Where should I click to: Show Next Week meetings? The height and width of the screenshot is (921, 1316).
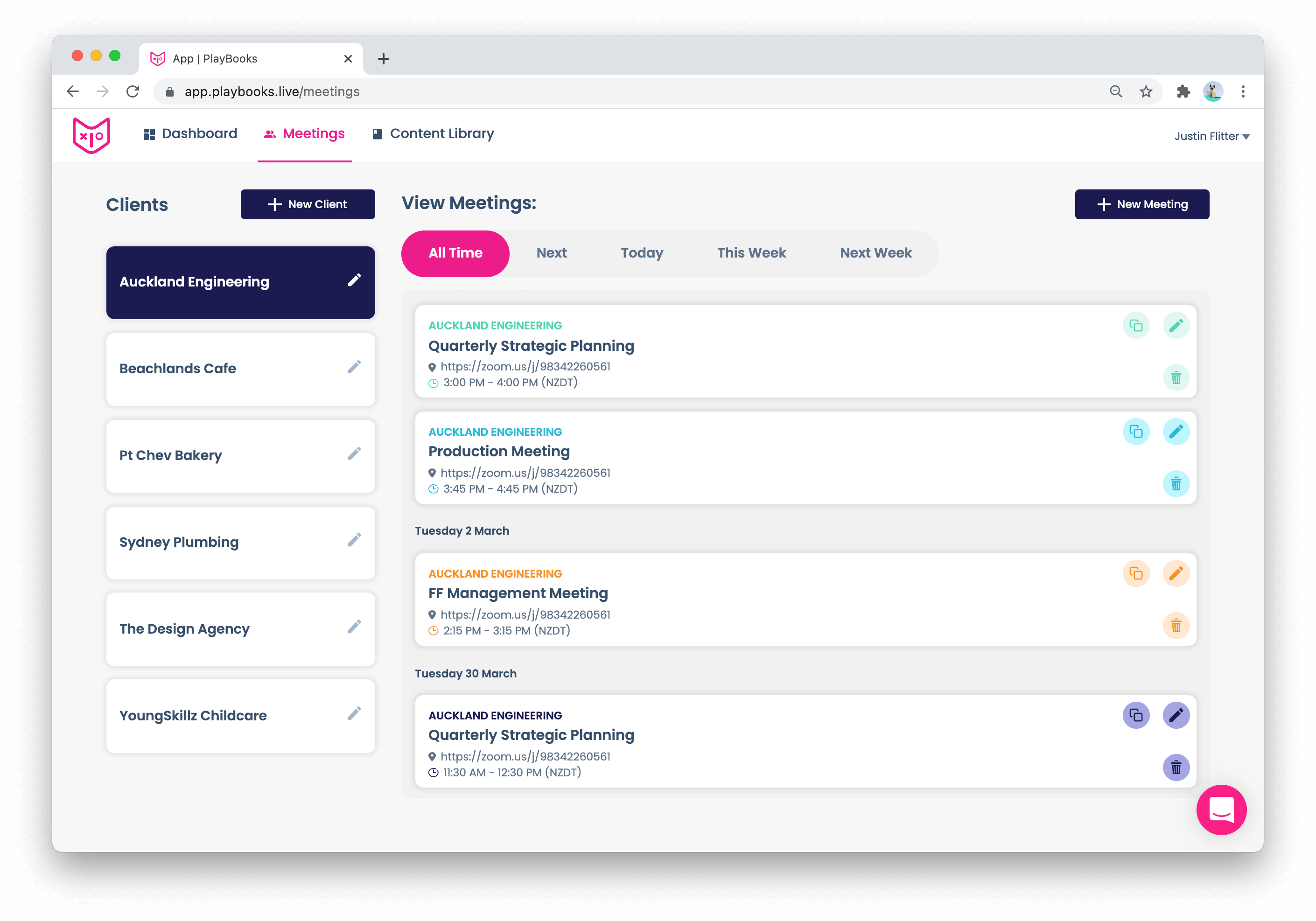point(875,253)
